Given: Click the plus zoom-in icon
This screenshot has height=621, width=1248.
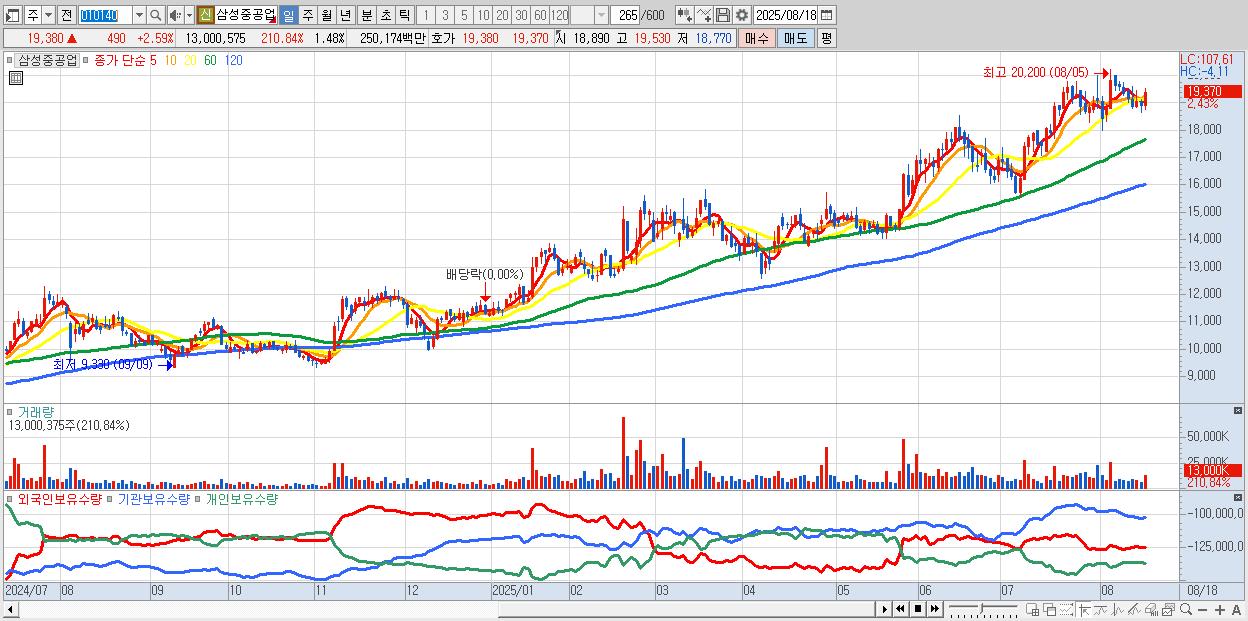Looking at the screenshot, I should [1220, 610].
